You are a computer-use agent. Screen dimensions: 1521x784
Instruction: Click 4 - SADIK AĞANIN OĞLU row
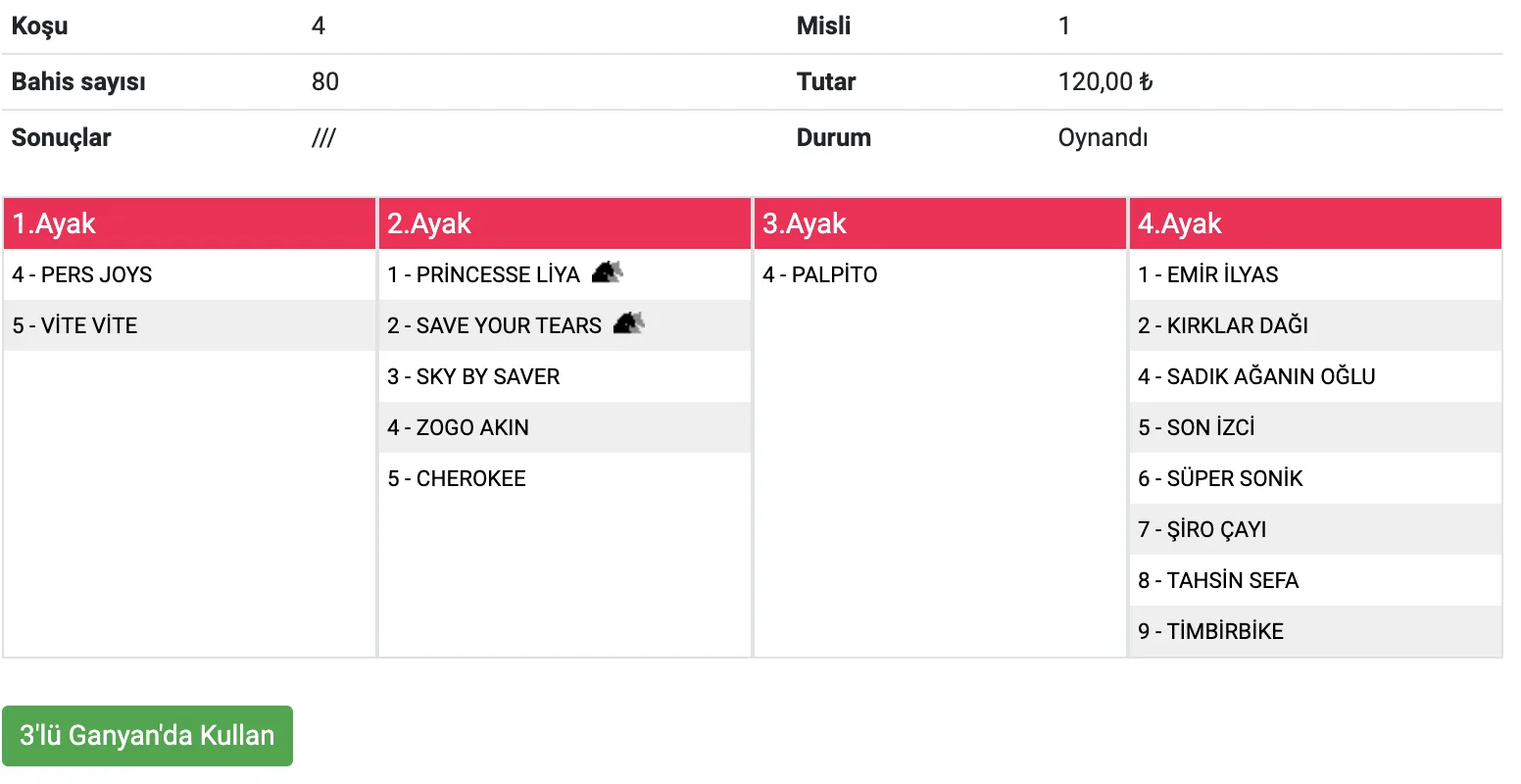point(1256,376)
